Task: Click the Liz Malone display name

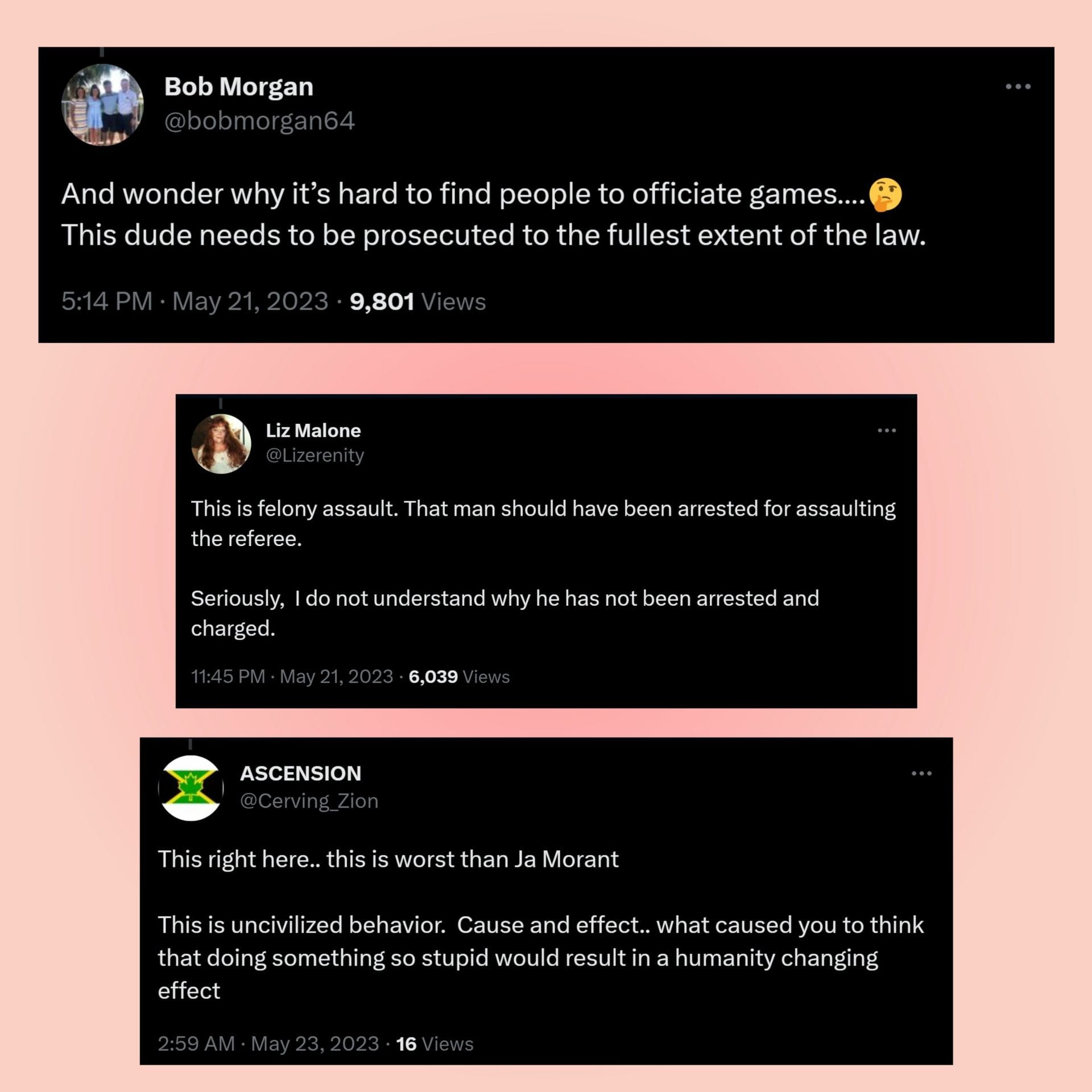Action: pyautogui.click(x=313, y=431)
